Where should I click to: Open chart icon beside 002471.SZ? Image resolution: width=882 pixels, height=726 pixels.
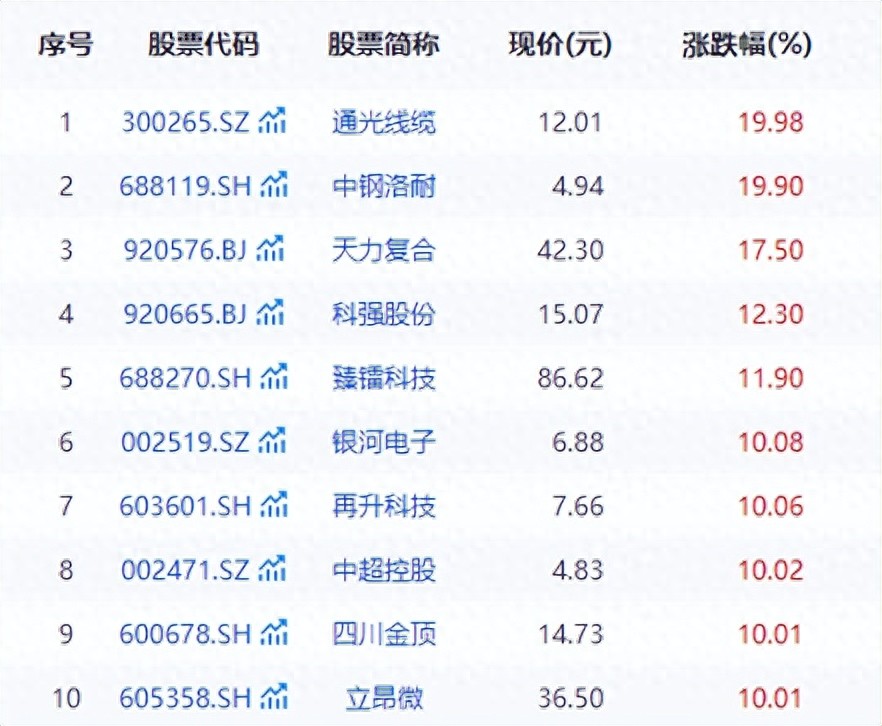272,569
